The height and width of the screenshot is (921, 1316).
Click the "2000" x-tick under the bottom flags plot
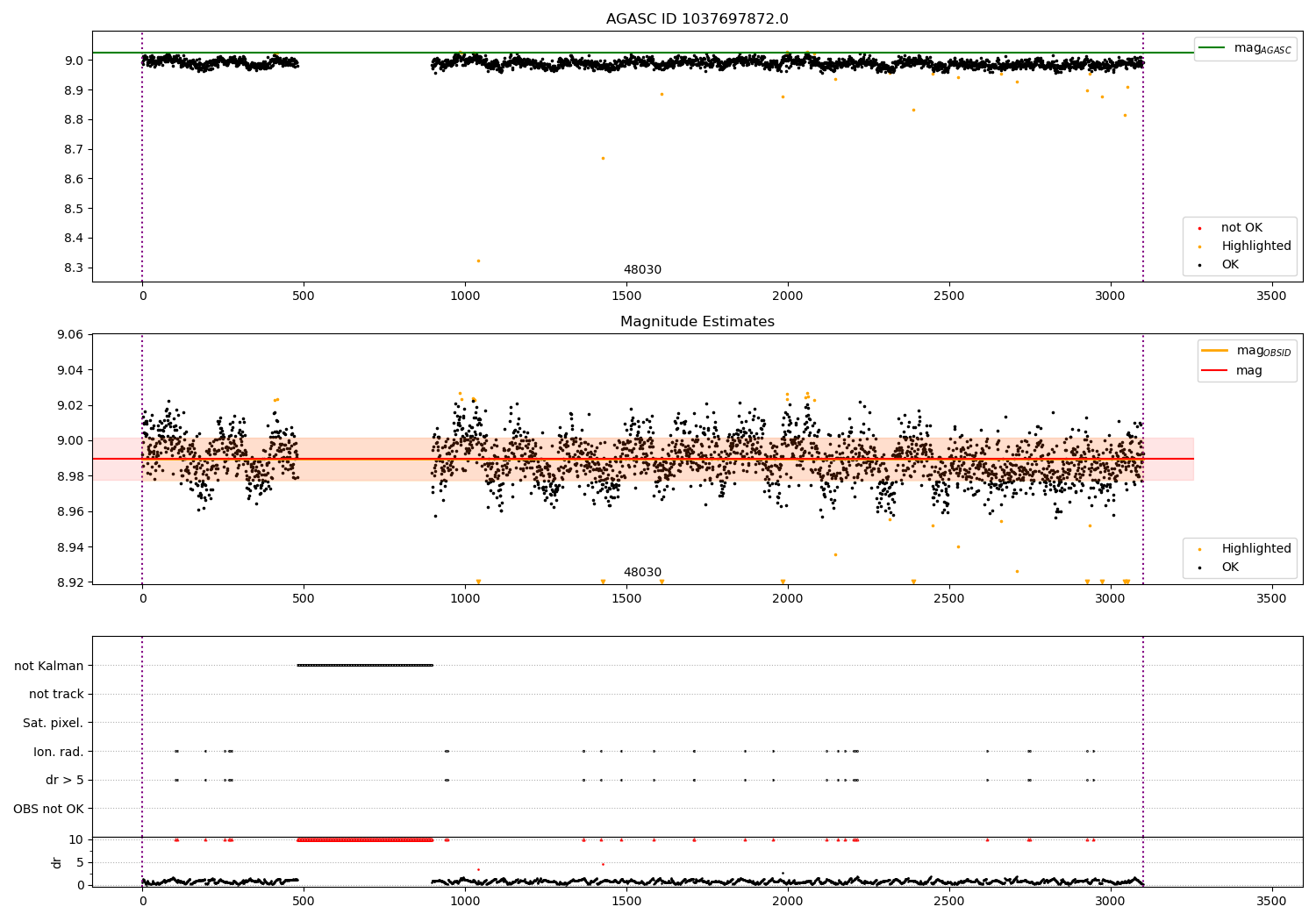click(x=788, y=902)
